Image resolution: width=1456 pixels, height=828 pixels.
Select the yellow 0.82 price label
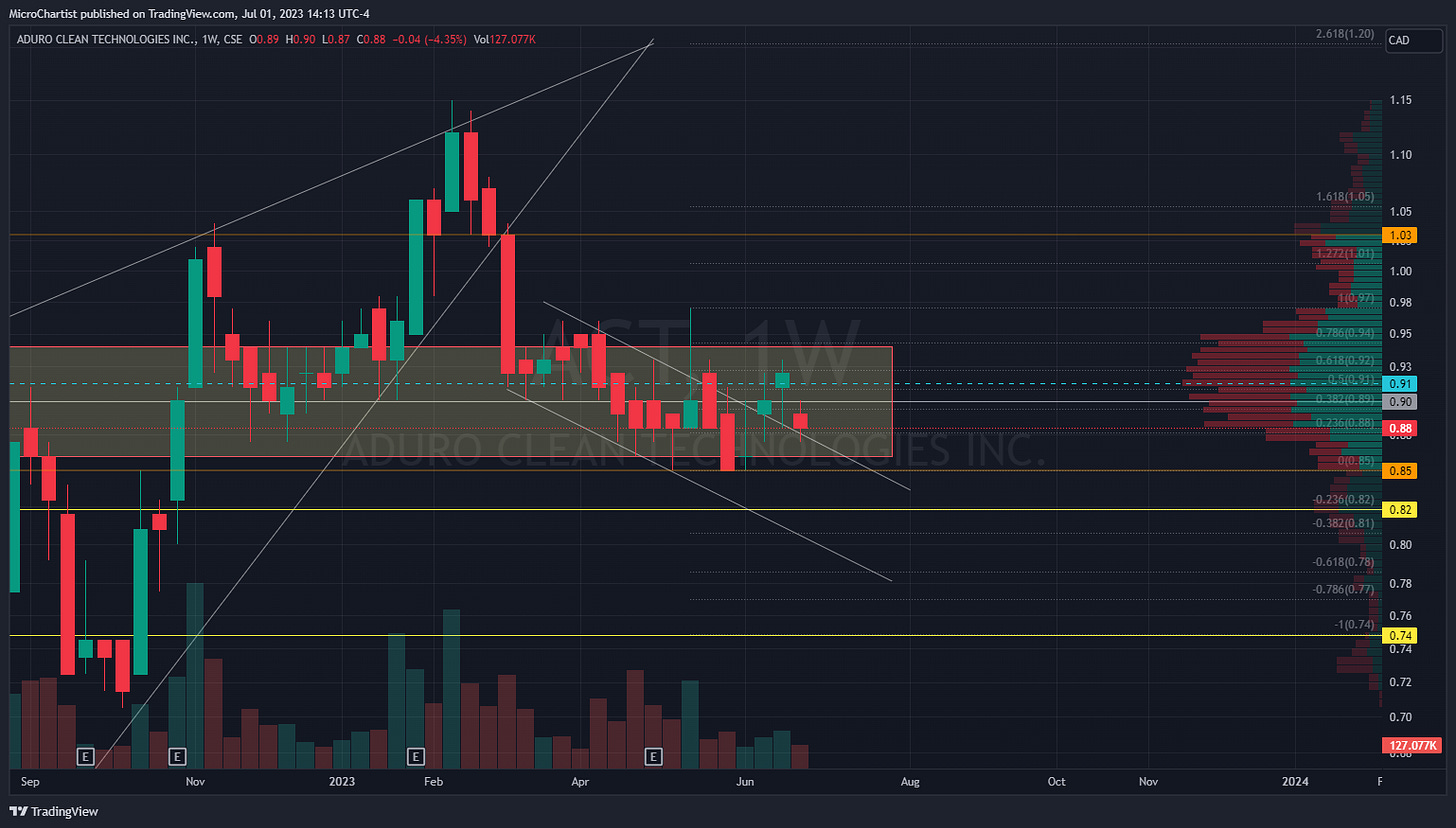click(x=1398, y=510)
